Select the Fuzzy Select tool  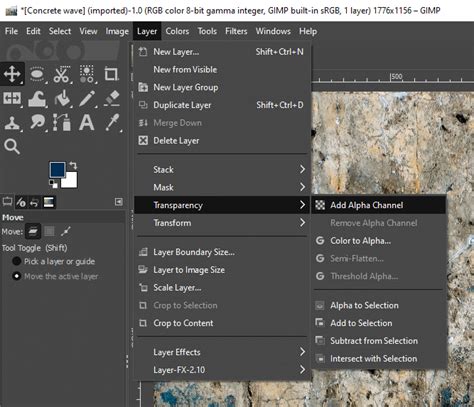click(87, 74)
